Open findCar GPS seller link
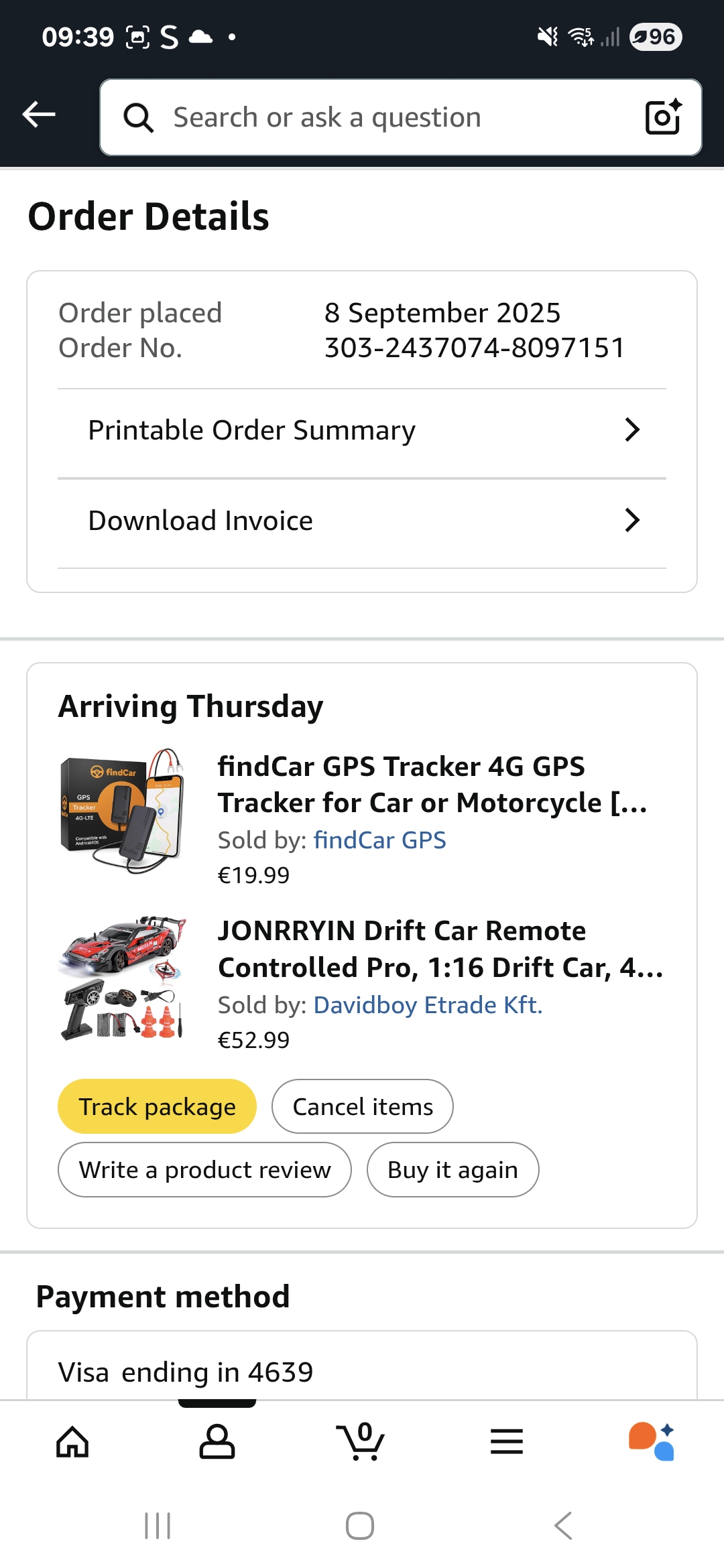The width and height of the screenshot is (724, 1568). [379, 840]
